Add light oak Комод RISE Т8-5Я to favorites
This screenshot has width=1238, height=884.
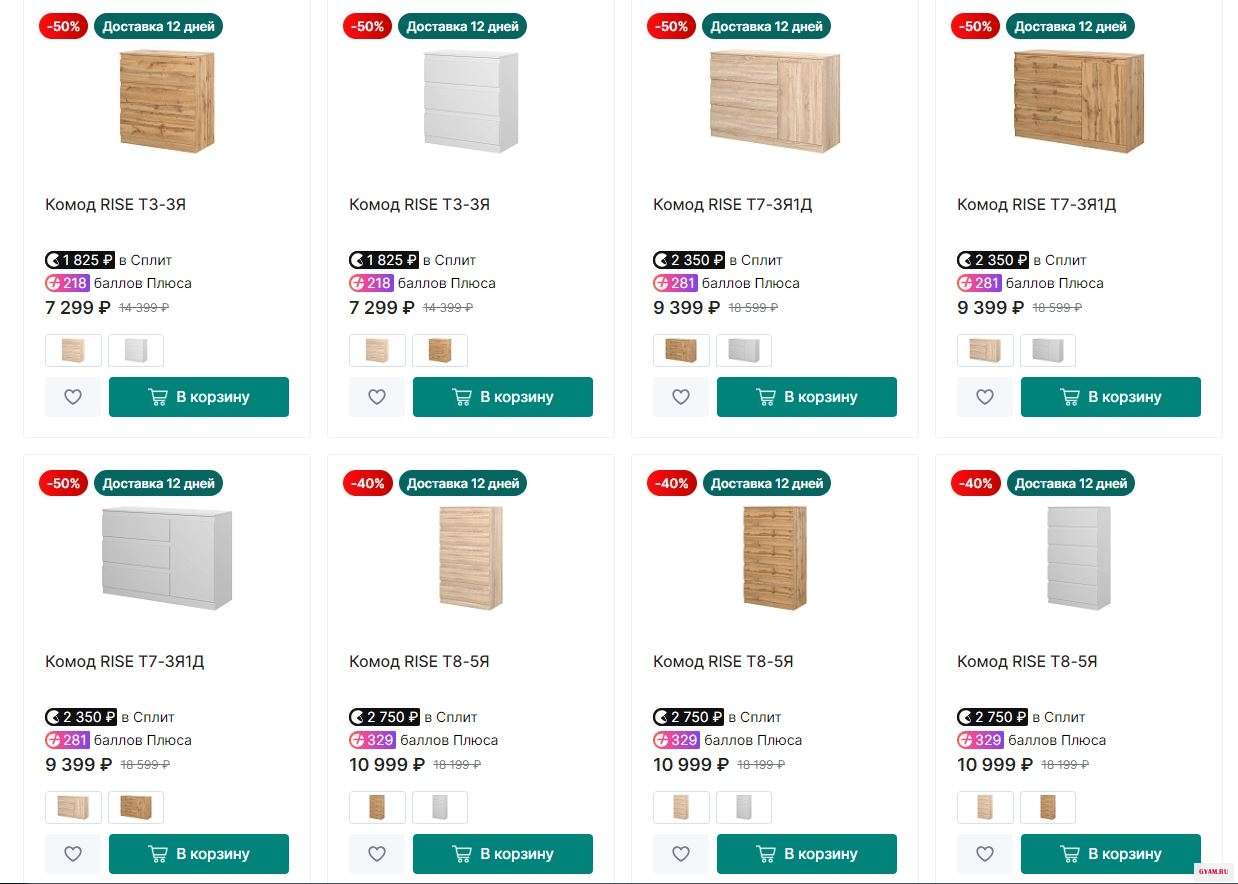(x=377, y=854)
